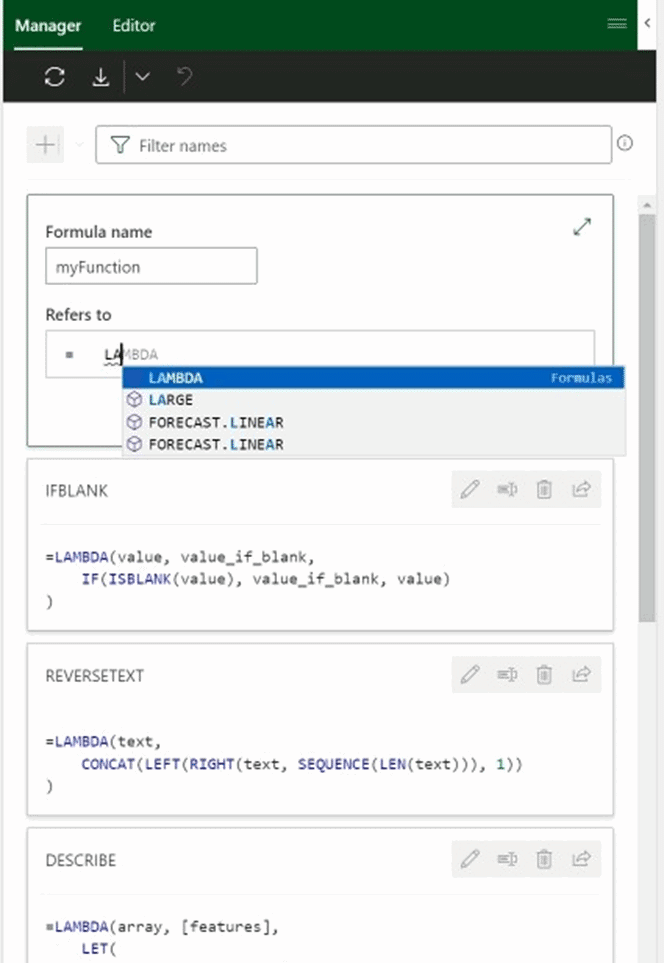
Task: Expand the new formula editor panel
Action: pos(582,227)
